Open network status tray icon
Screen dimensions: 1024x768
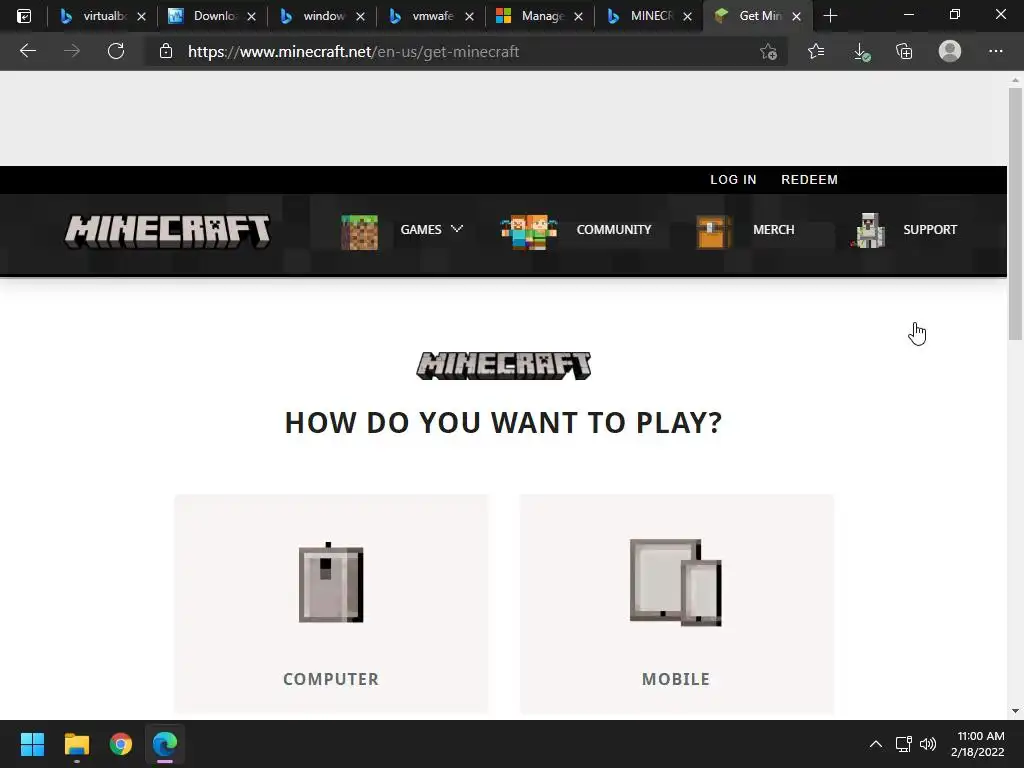903,744
